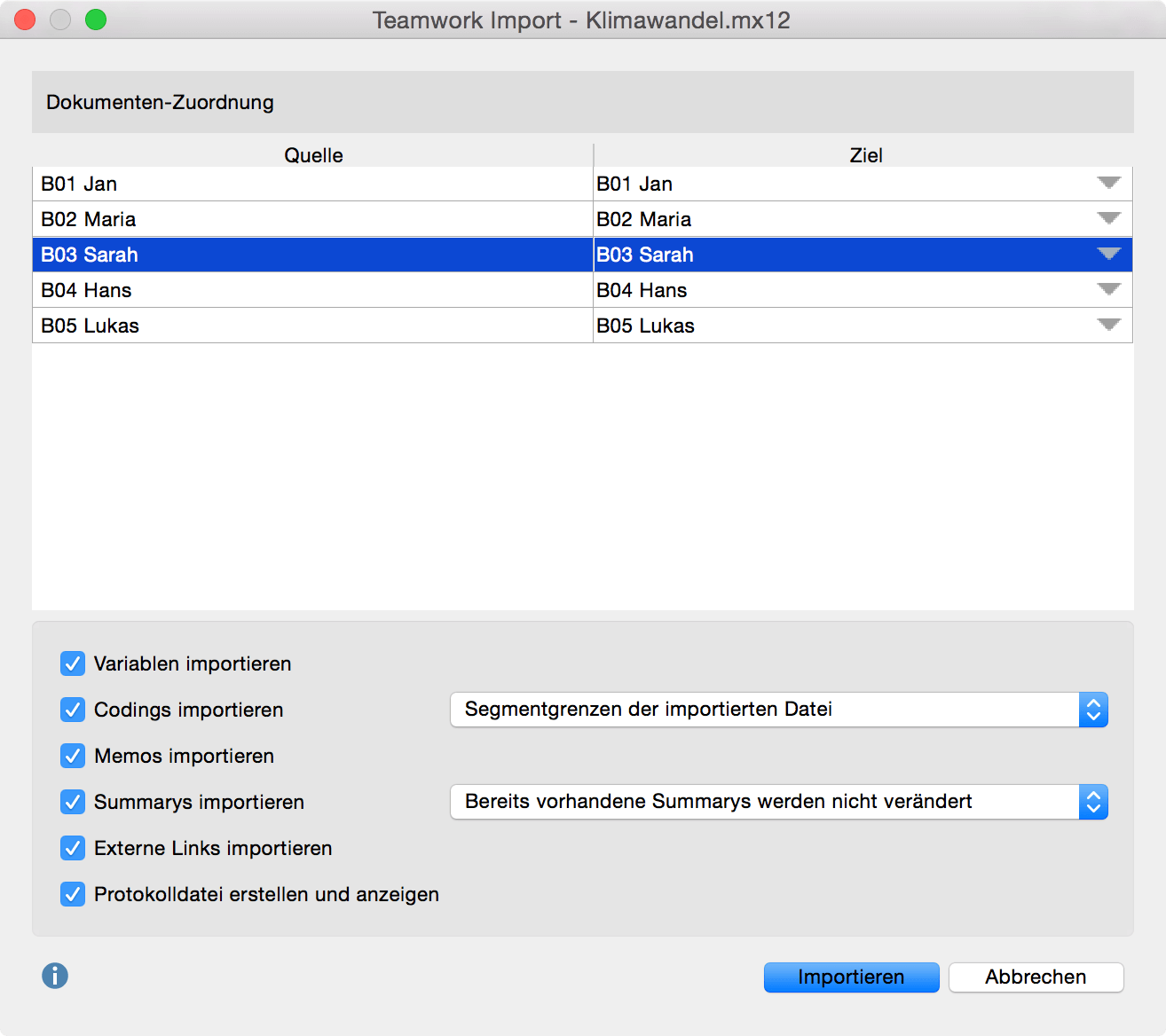1166x1036 pixels.
Task: Open Bereits vorhandene Summarys dropdown
Action: pos(779,802)
